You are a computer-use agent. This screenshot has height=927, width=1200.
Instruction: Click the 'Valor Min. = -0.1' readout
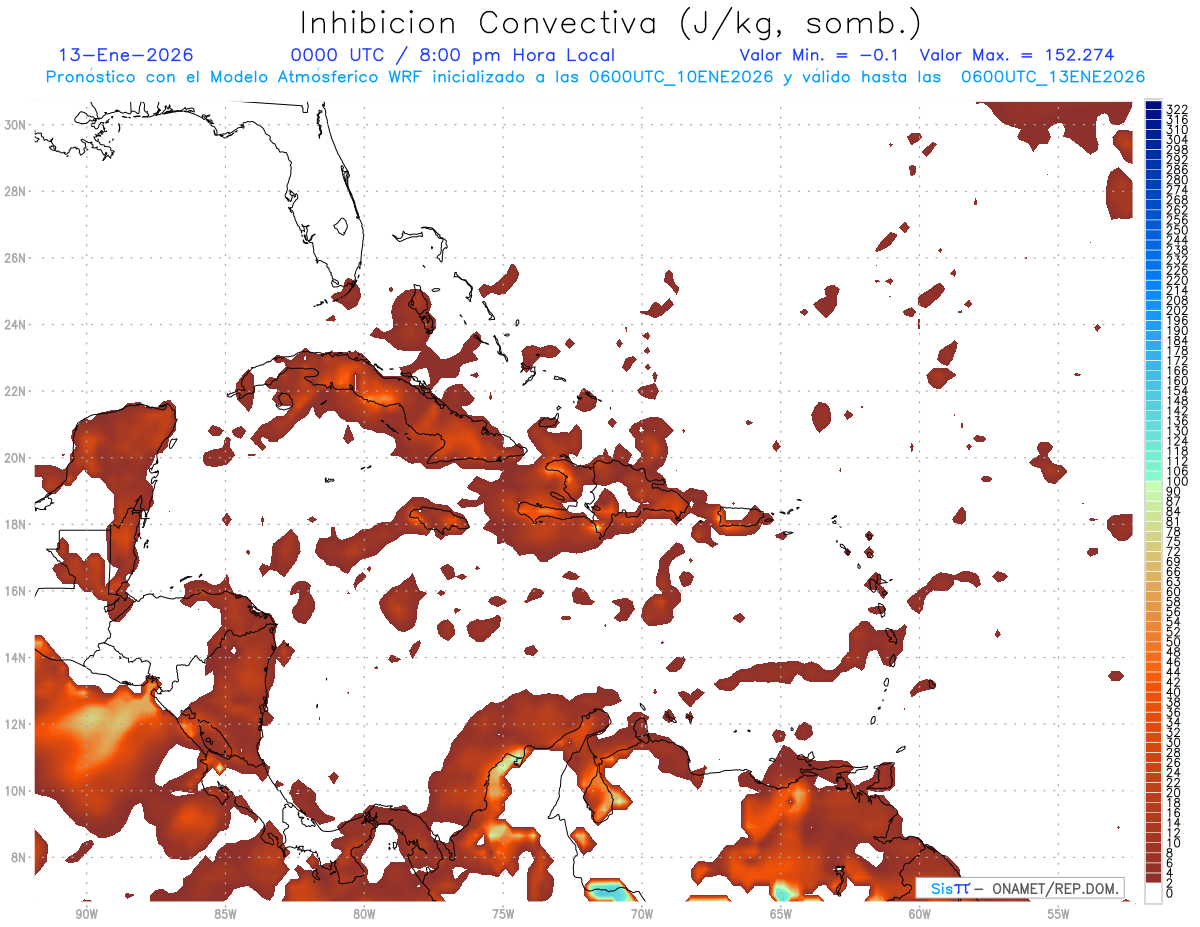pyautogui.click(x=818, y=55)
